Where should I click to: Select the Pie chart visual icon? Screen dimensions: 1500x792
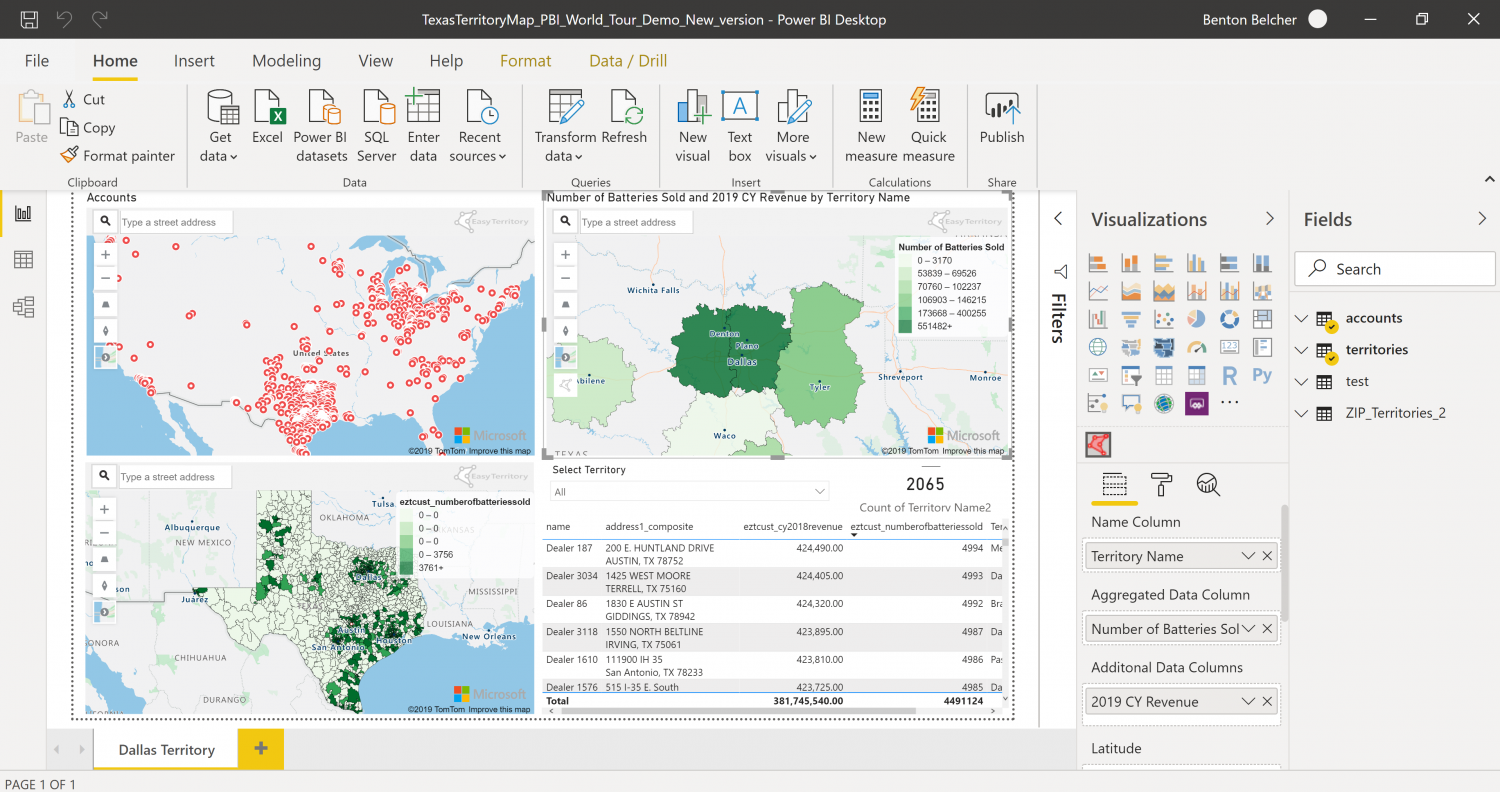[1196, 318]
